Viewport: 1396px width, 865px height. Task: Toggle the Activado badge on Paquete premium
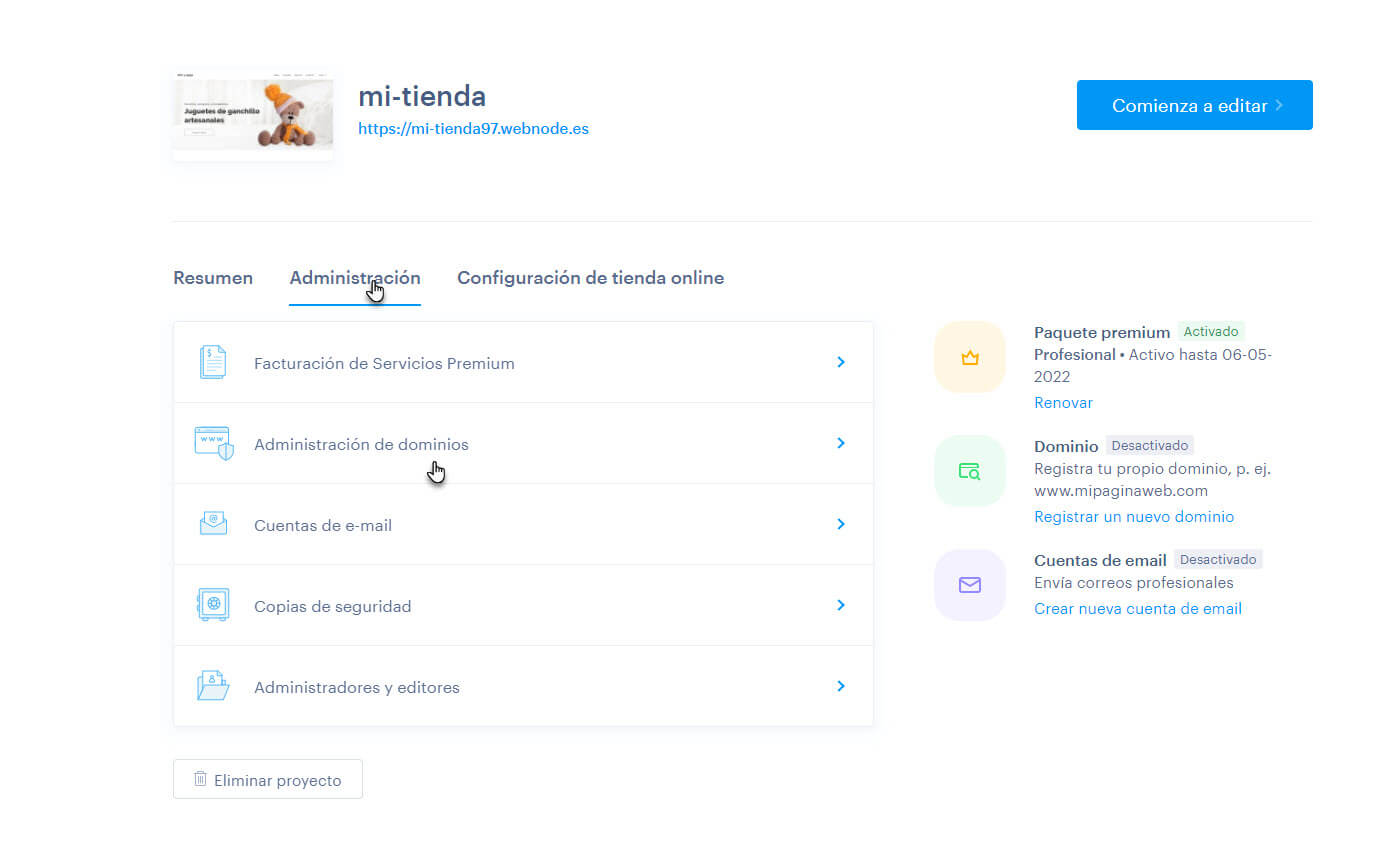pos(1211,331)
